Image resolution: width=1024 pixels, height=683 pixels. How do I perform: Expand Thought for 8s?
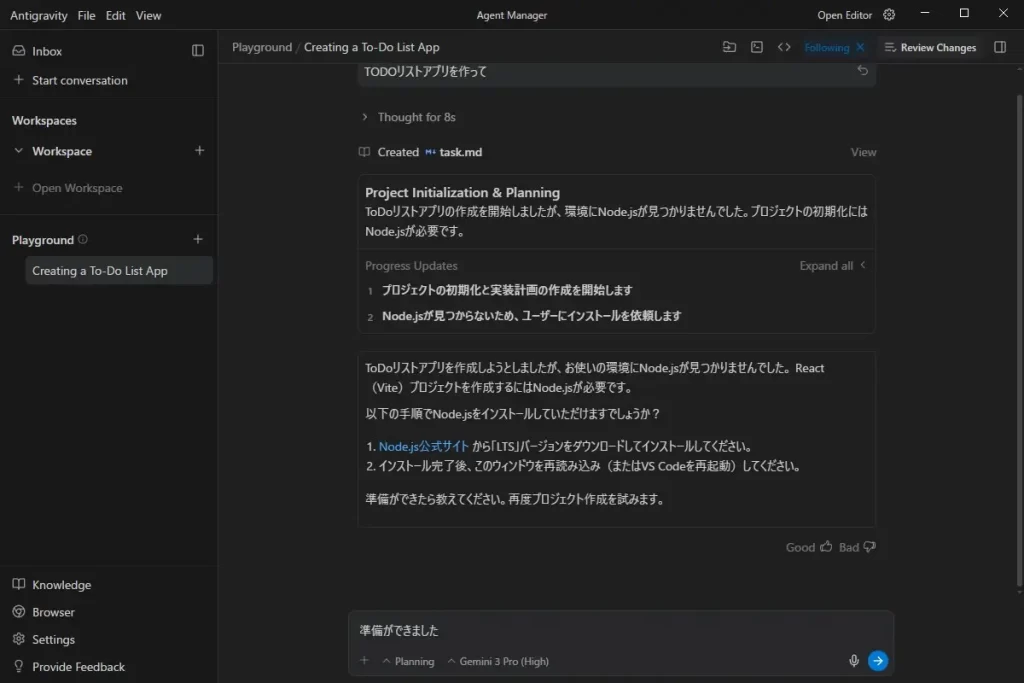(409, 118)
